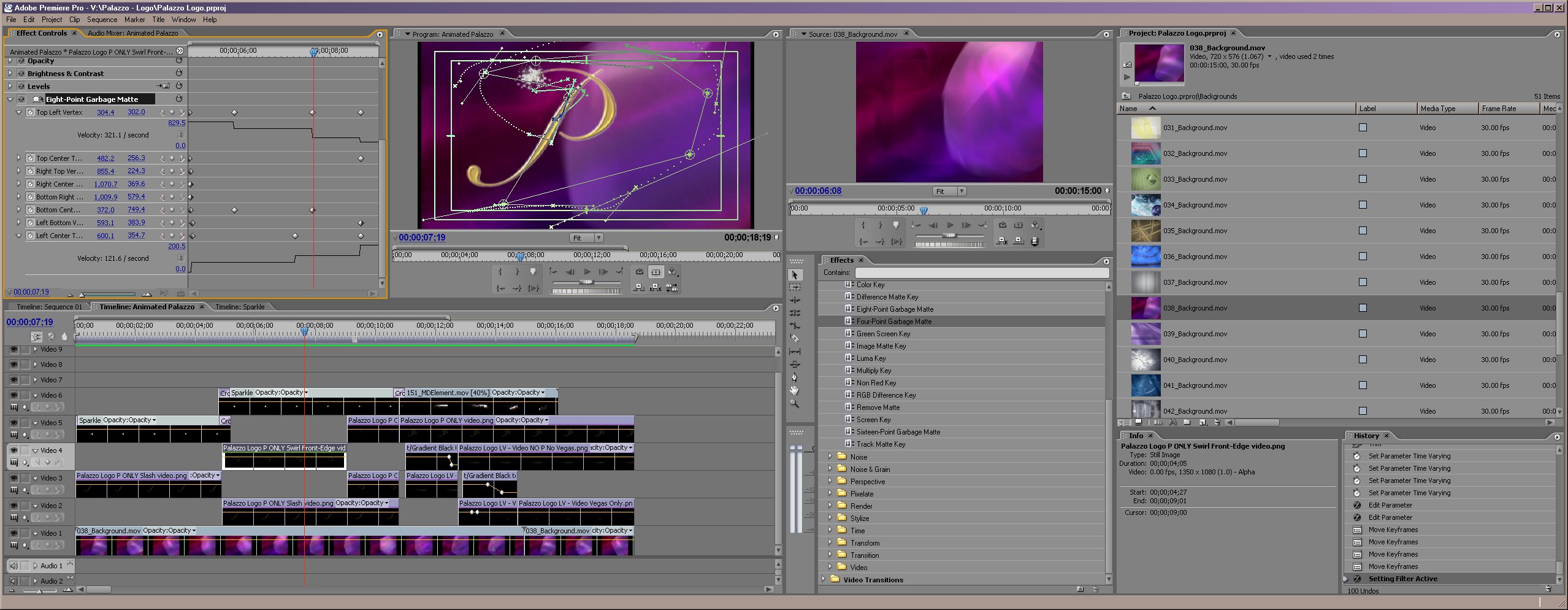Click the Contains search field in Effects

point(981,272)
